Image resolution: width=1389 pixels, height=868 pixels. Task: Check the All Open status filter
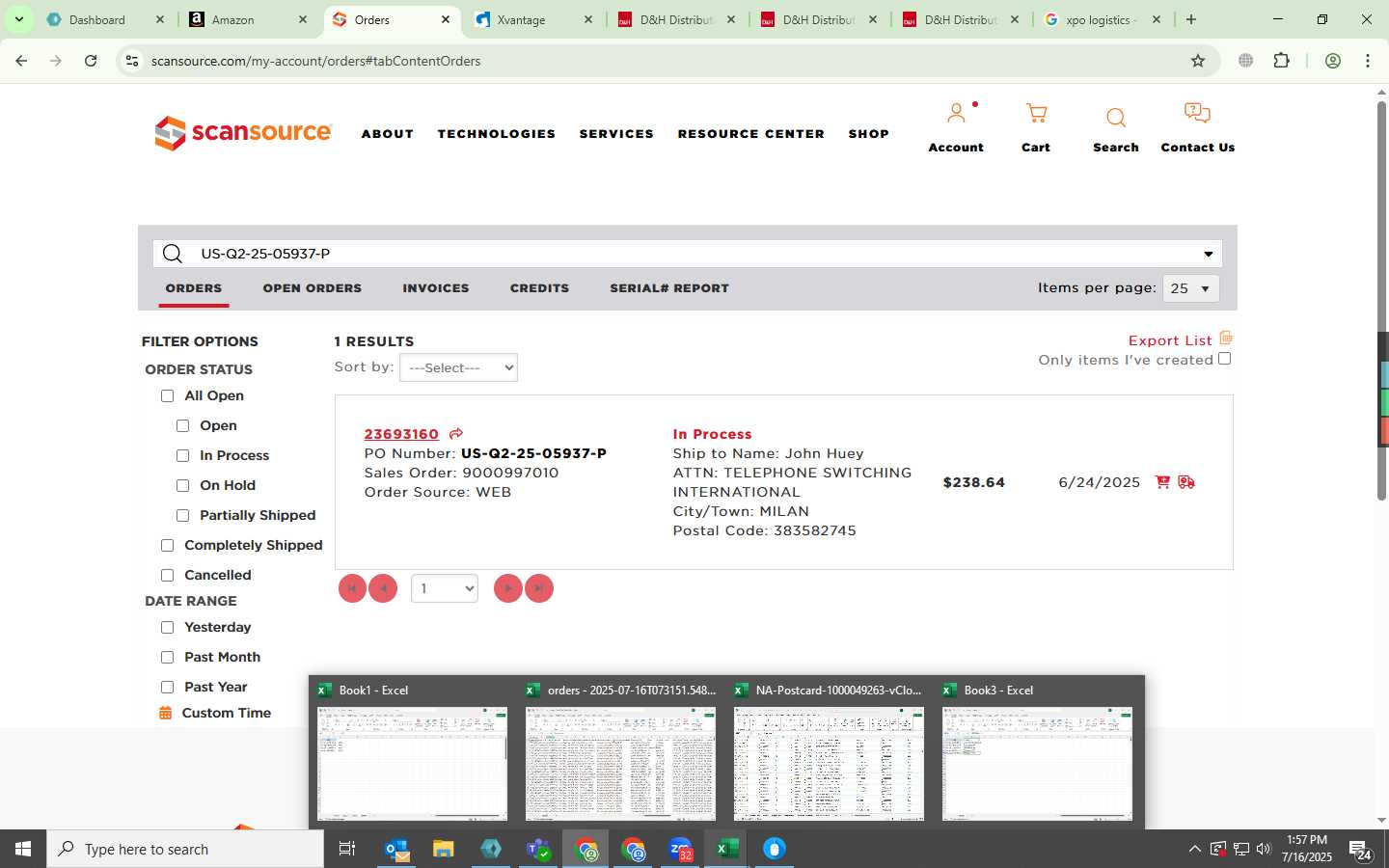tap(167, 396)
